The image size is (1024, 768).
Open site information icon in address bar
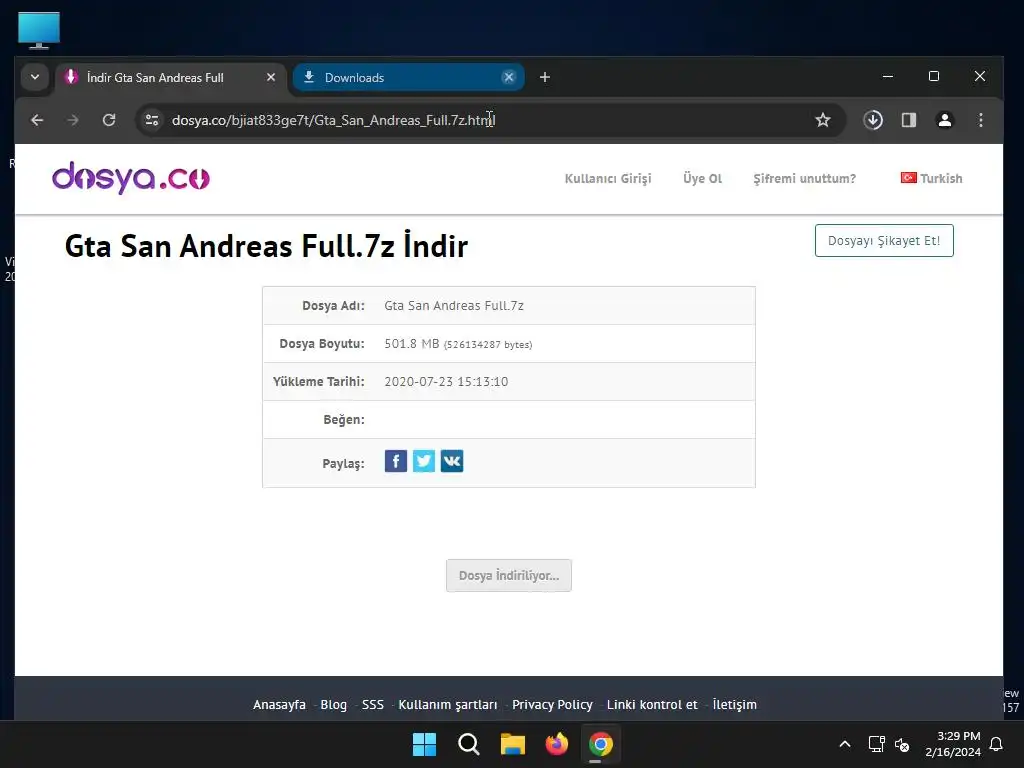(152, 120)
